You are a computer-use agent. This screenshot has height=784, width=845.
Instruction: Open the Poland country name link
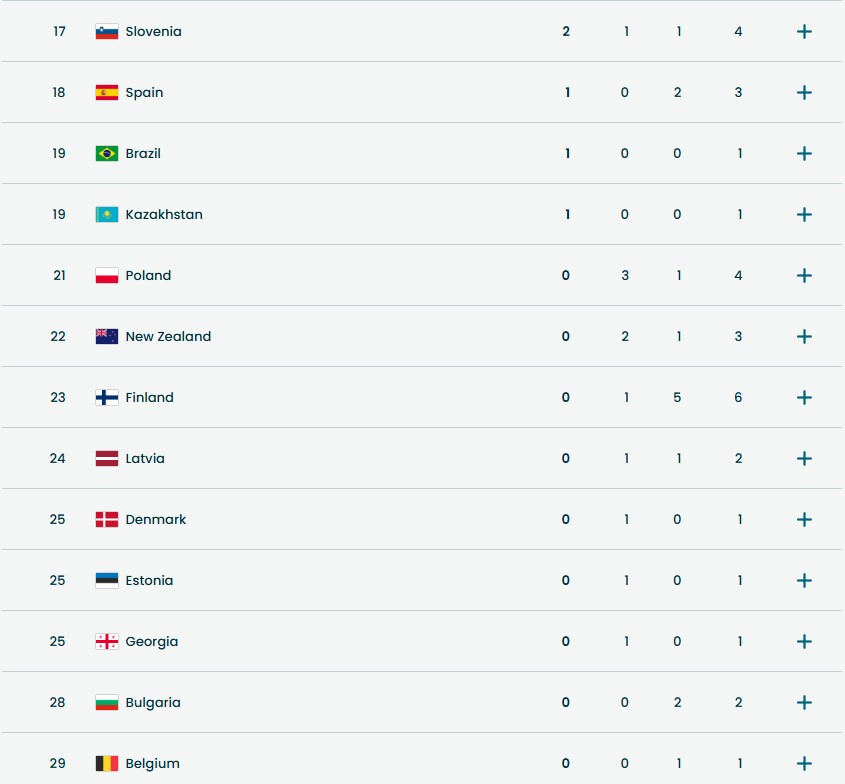pyautogui.click(x=148, y=276)
